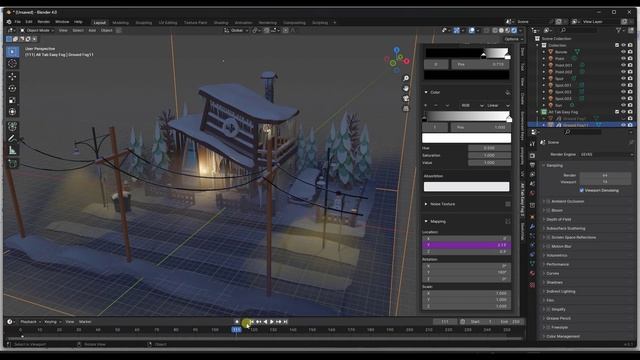Select the Scale tool
Image resolution: width=640 pixels, height=360 pixels.
click(13, 100)
